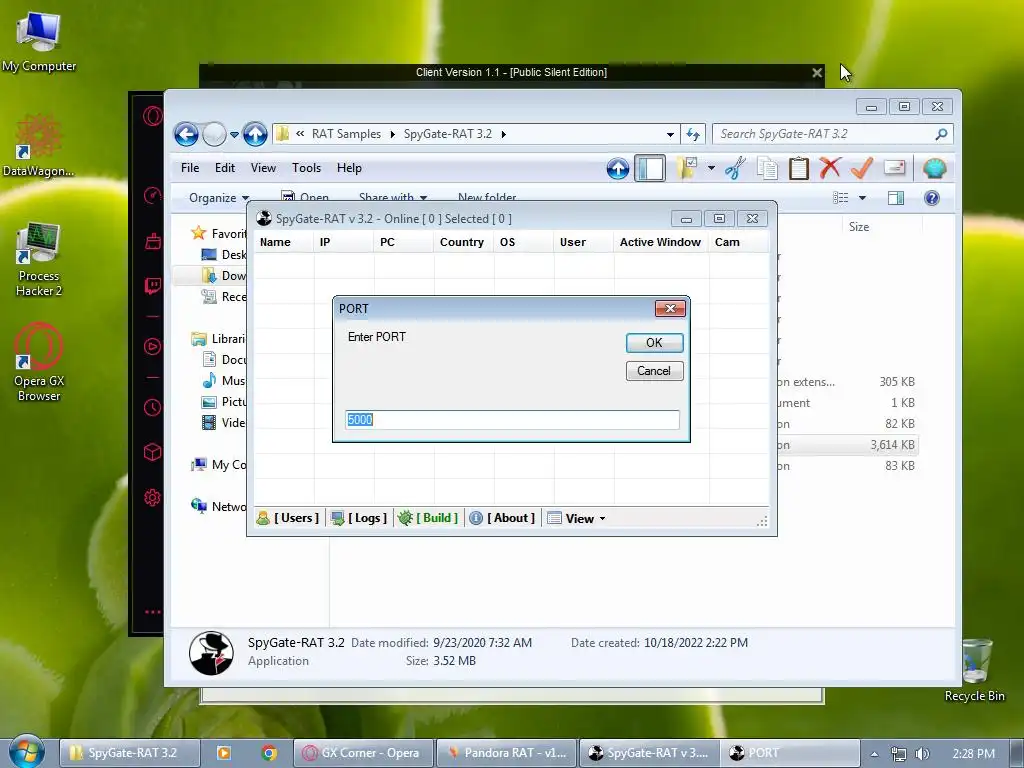Open the recent locations dropdown arrow

234,135
